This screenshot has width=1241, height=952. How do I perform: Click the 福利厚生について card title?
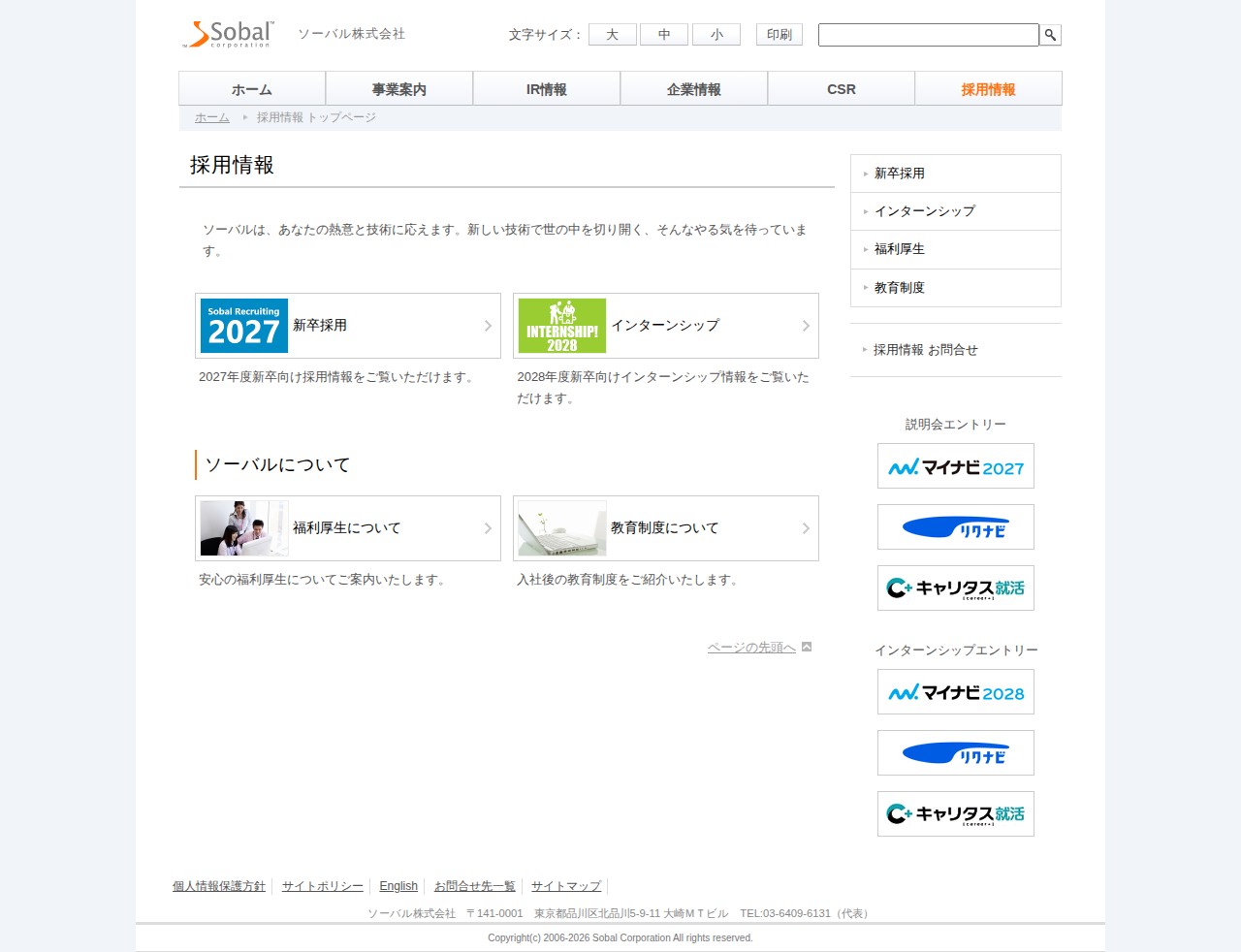click(x=347, y=528)
